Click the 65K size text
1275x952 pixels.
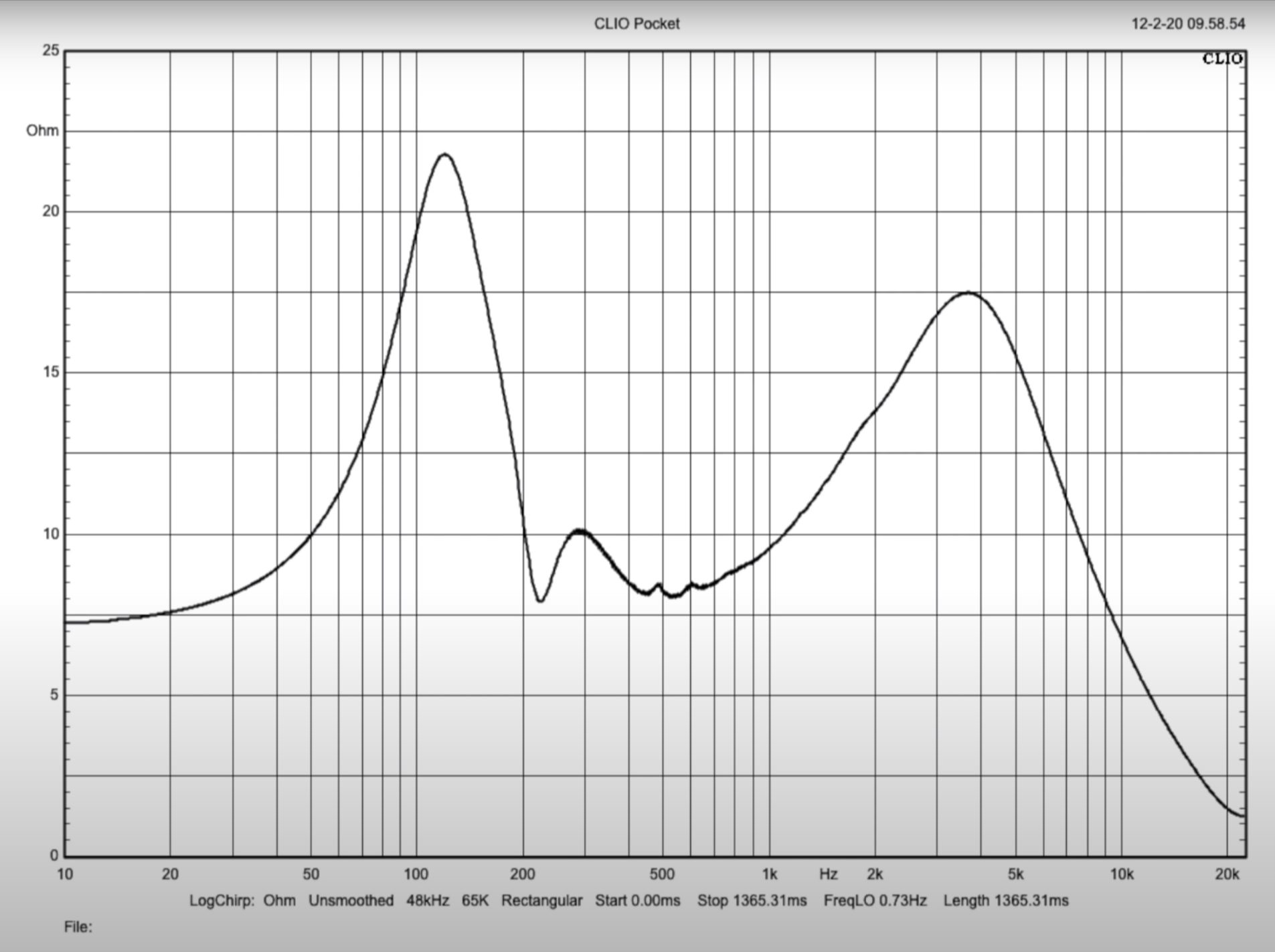[475, 900]
